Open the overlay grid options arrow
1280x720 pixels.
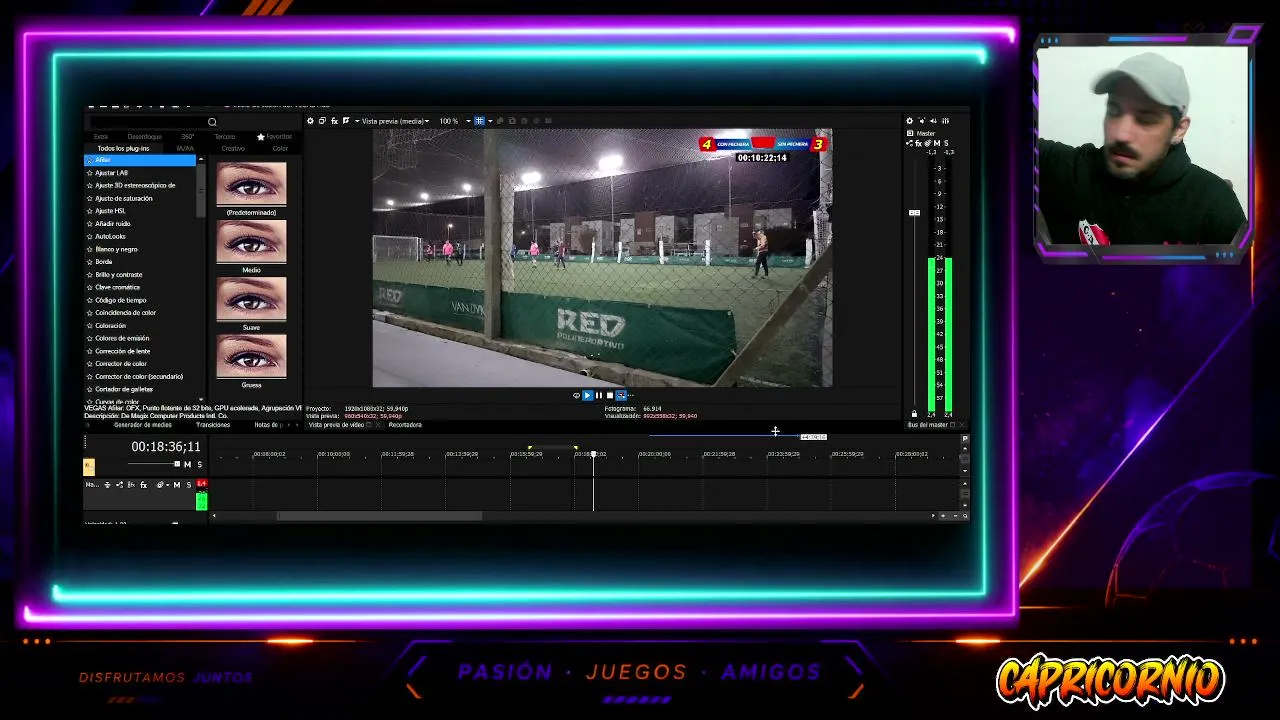[x=488, y=121]
